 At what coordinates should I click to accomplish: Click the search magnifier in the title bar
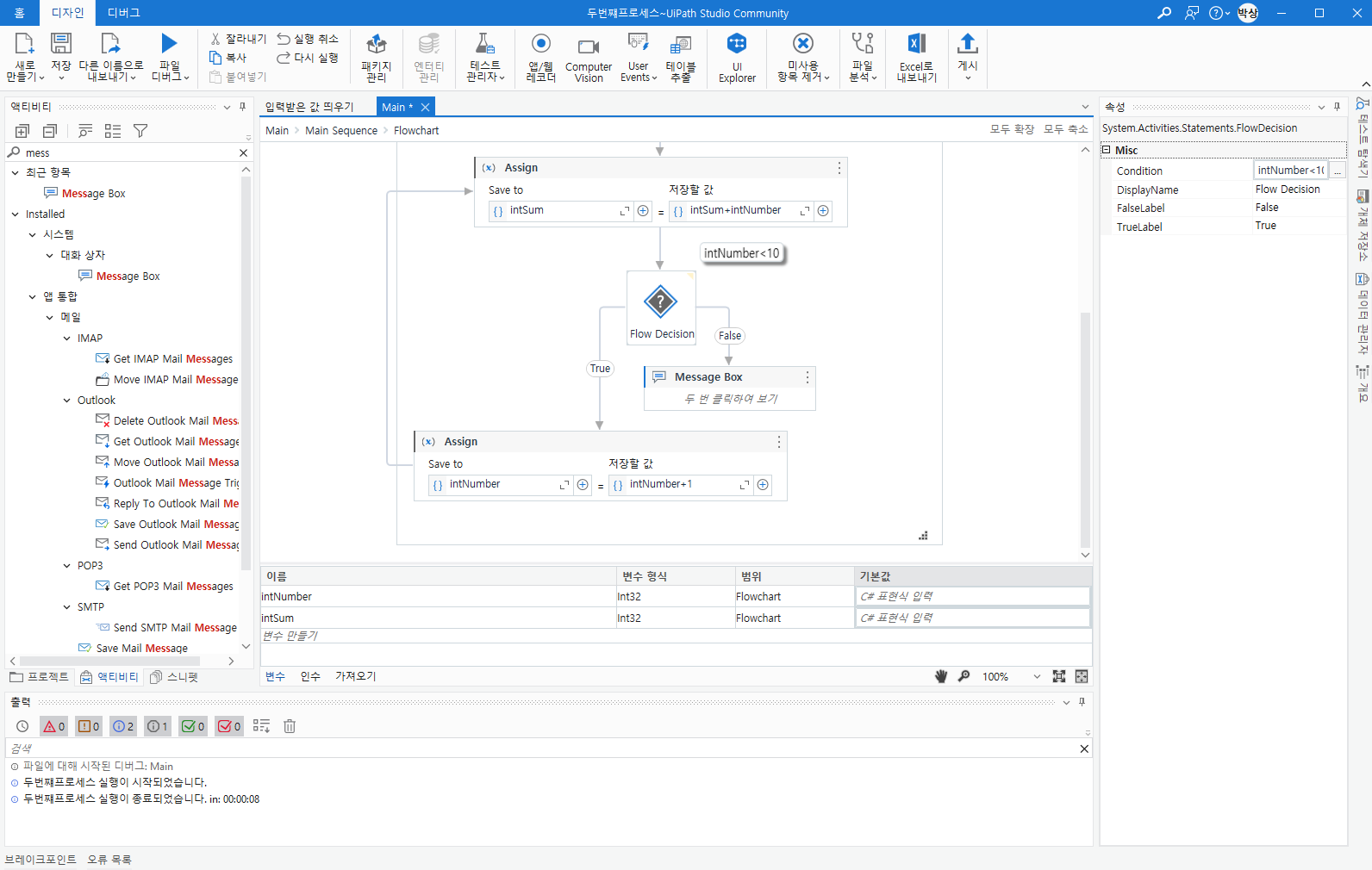click(x=1164, y=13)
